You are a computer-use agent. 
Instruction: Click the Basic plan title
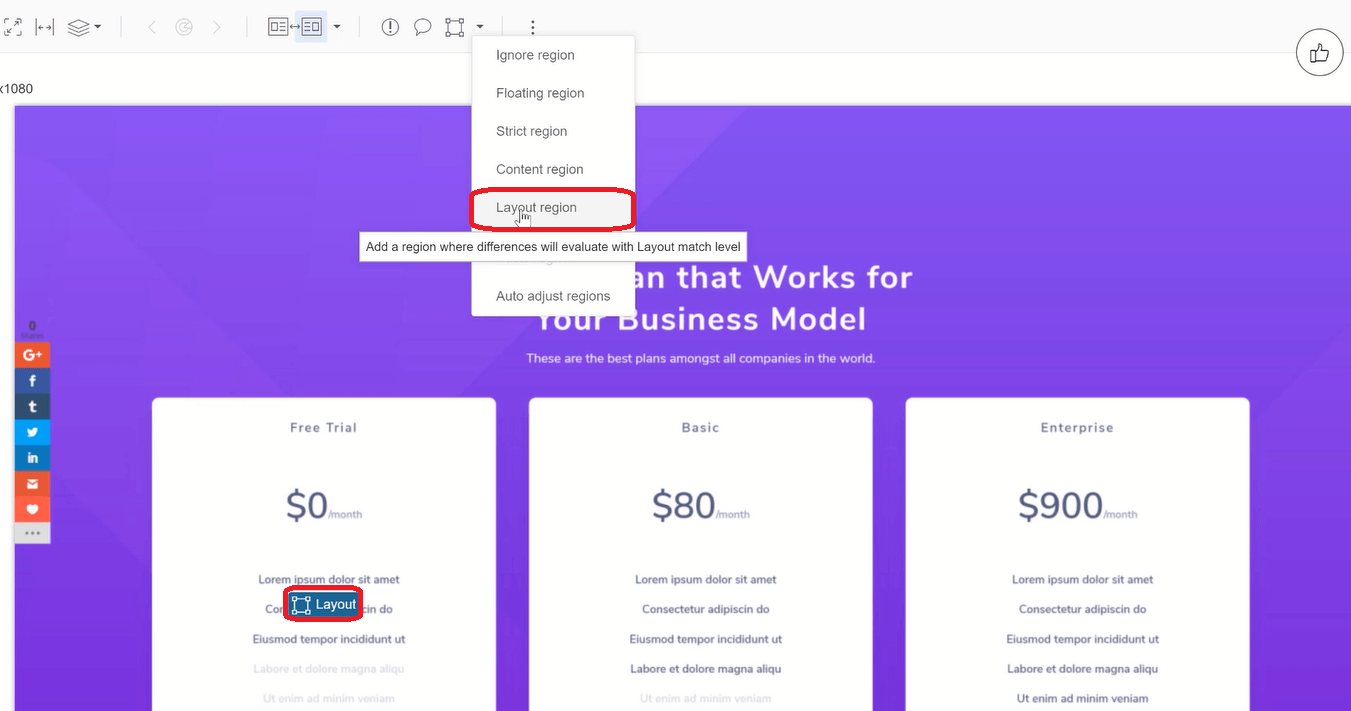(x=700, y=428)
